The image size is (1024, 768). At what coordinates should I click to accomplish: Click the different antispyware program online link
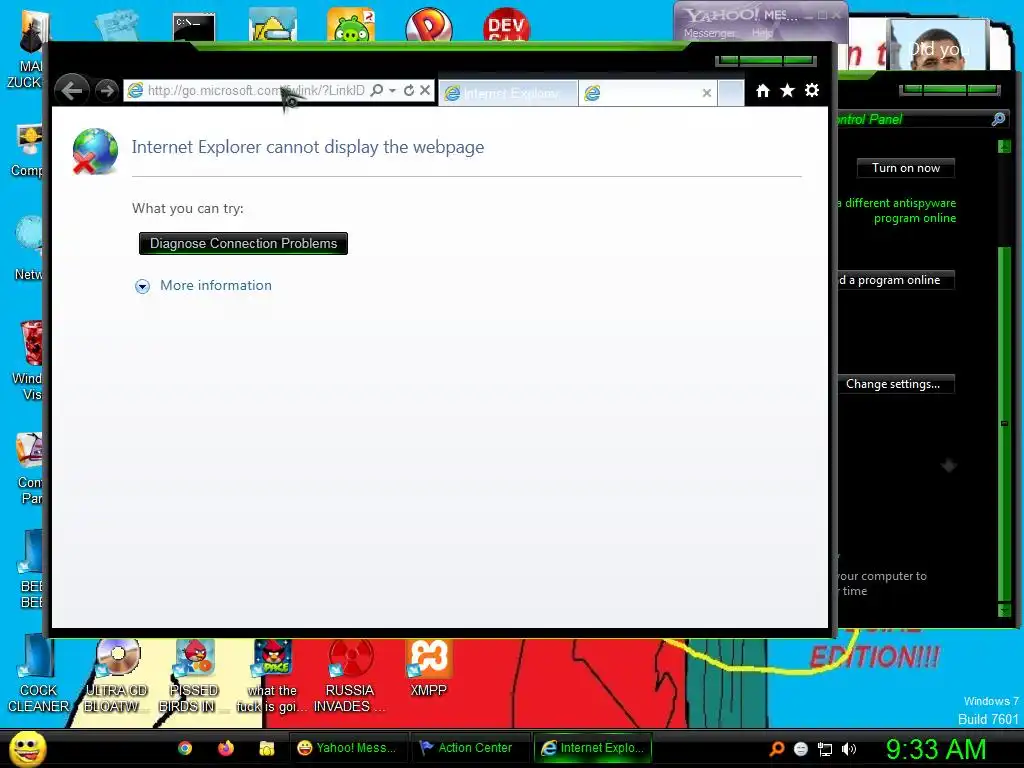pos(897,210)
